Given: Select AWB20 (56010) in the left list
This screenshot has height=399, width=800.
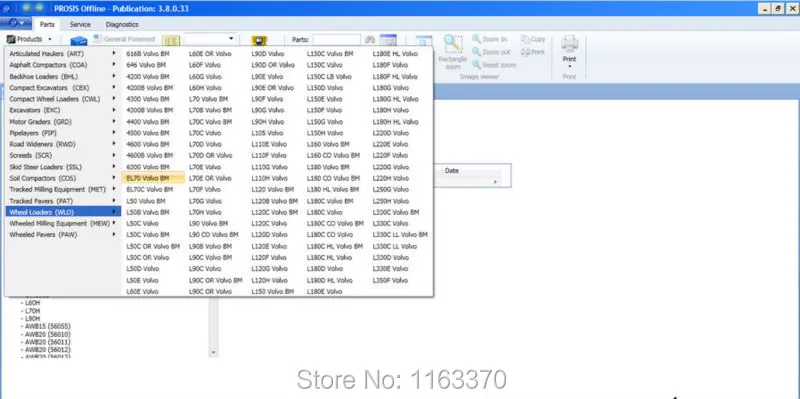Looking at the screenshot, I should 47,334.
